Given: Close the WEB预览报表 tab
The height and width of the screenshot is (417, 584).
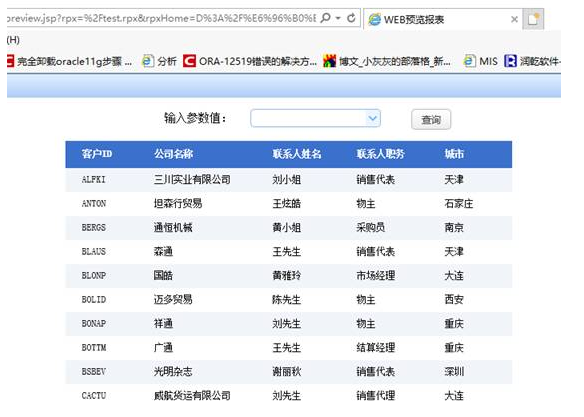Looking at the screenshot, I should click(x=514, y=19).
